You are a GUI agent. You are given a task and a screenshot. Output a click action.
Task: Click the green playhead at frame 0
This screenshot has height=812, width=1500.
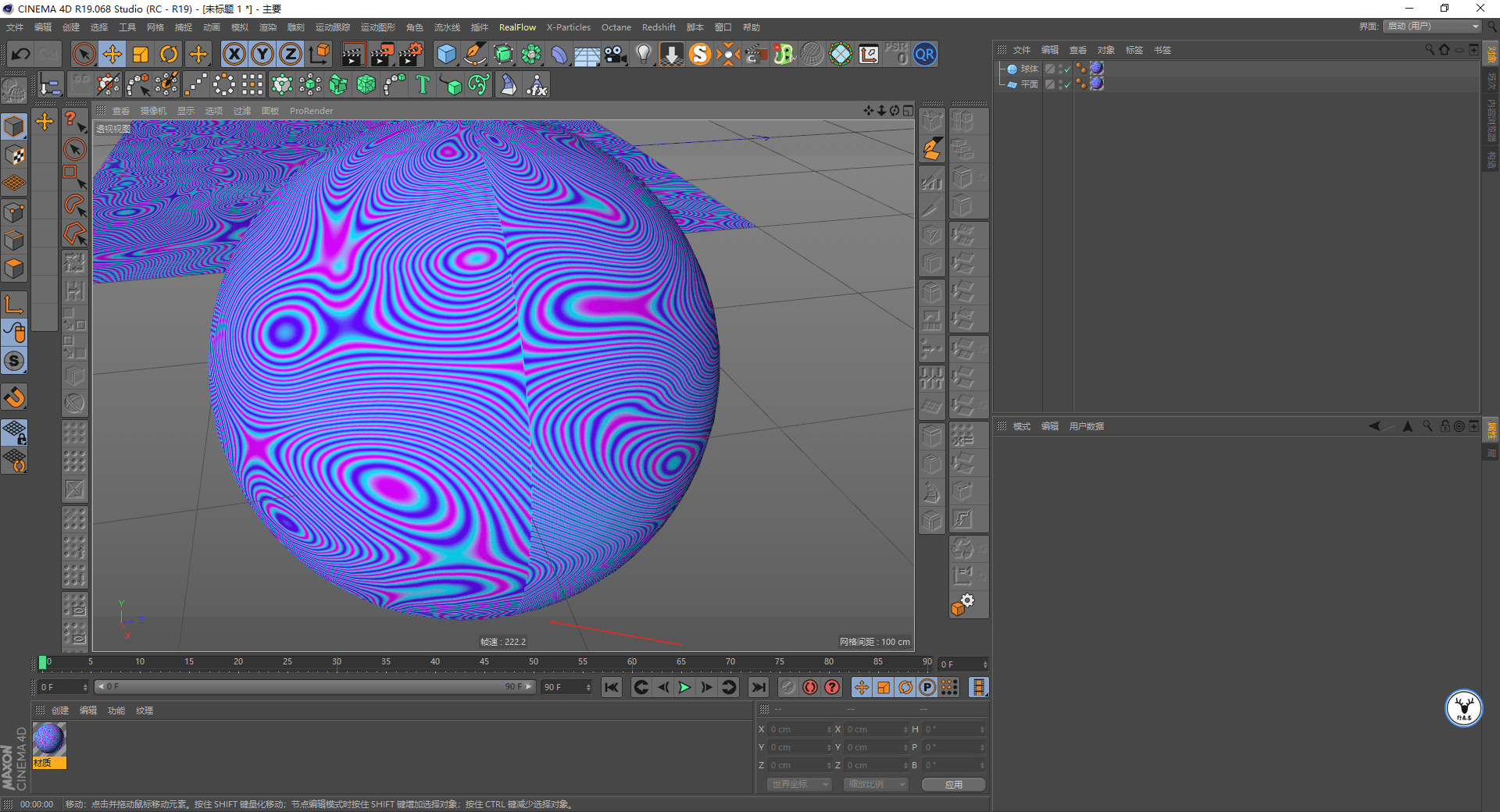(x=42, y=662)
